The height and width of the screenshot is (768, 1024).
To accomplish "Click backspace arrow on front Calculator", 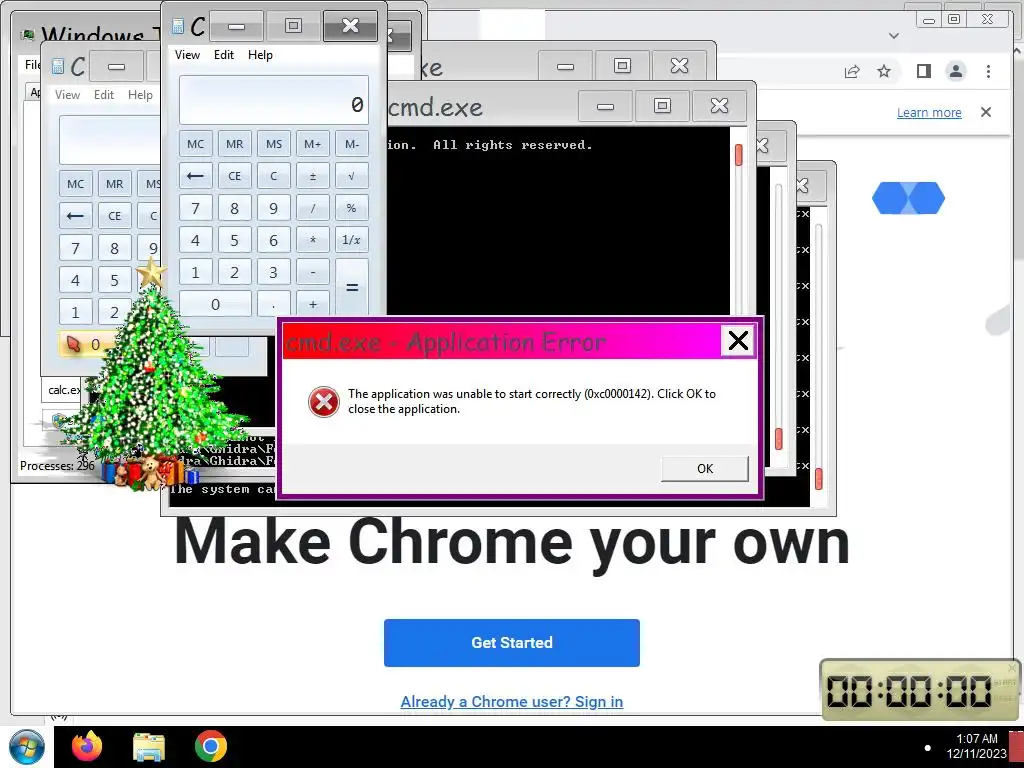I will pyautogui.click(x=195, y=176).
